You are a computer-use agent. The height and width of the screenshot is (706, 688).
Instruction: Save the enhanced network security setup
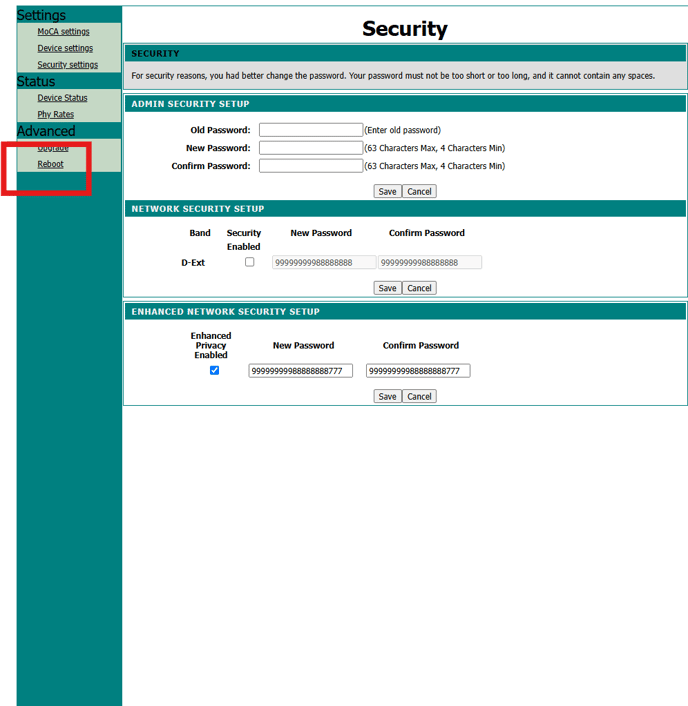(x=387, y=397)
